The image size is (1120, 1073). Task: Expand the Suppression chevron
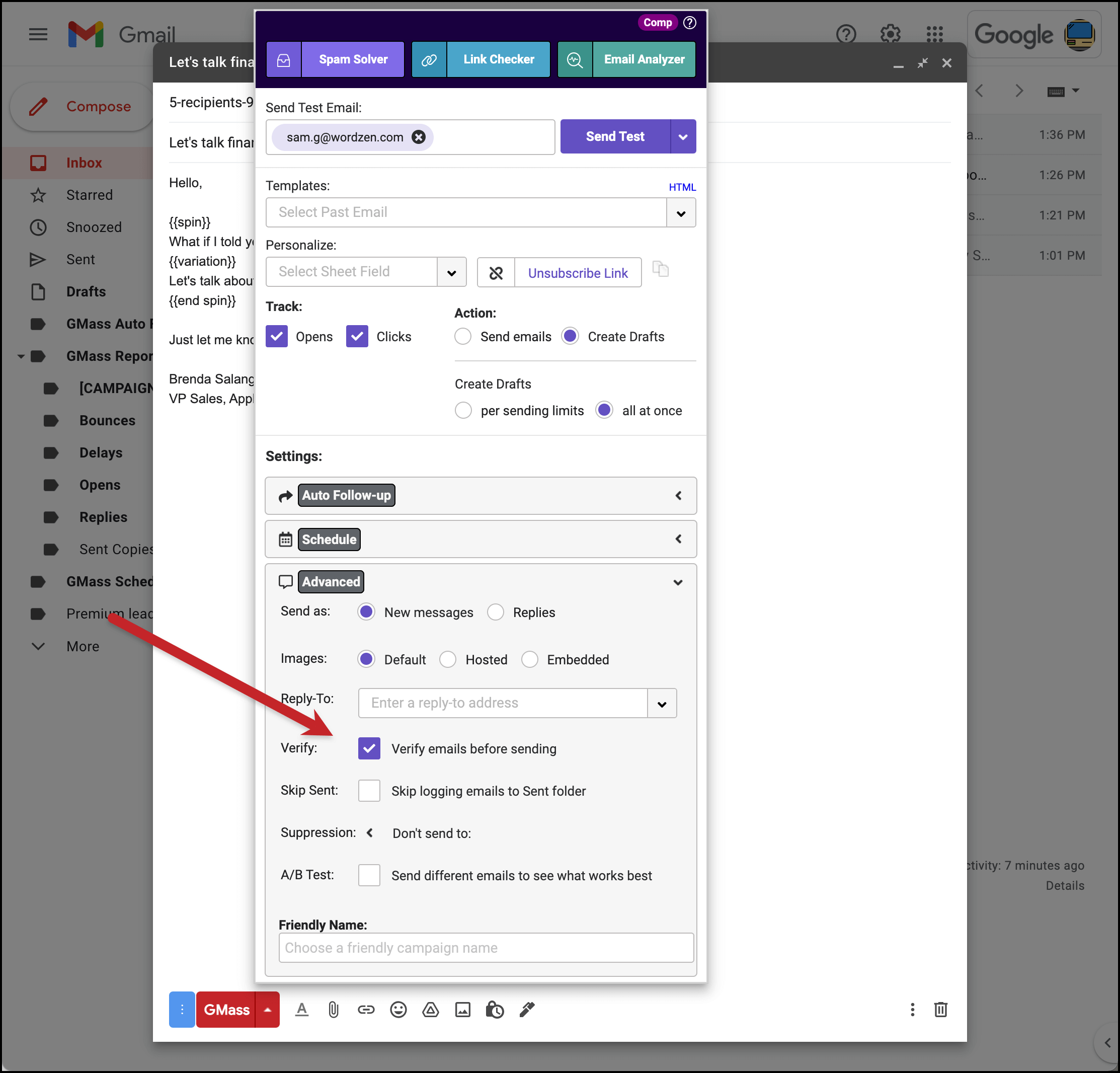370,833
